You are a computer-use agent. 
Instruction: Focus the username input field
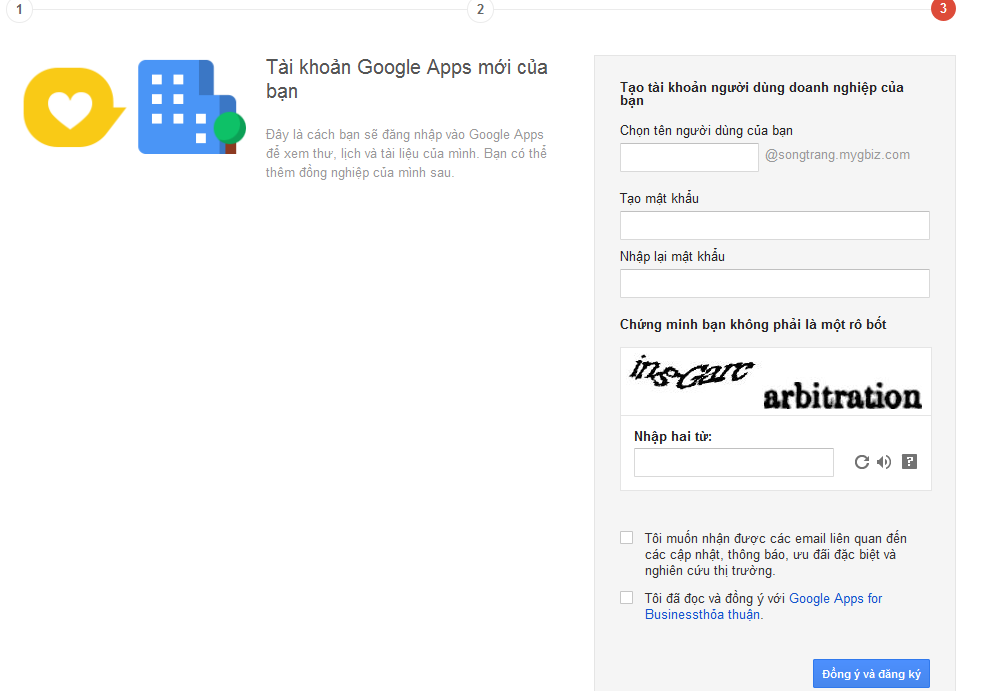coord(689,157)
